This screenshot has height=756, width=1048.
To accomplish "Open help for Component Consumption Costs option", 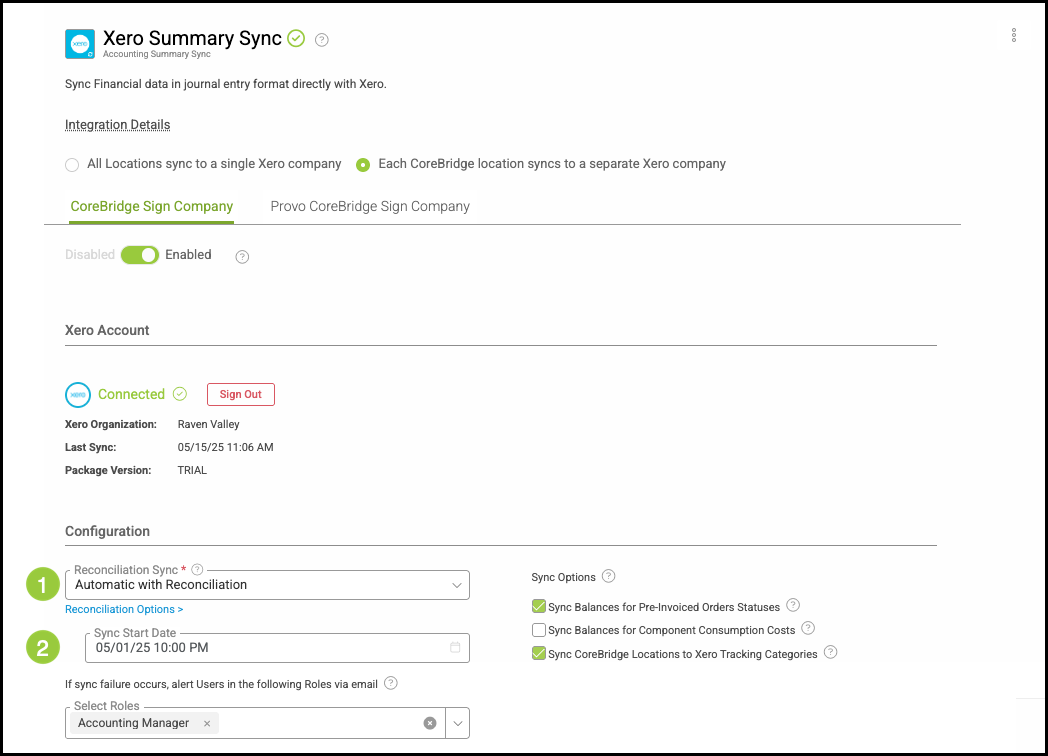I will tap(808, 628).
